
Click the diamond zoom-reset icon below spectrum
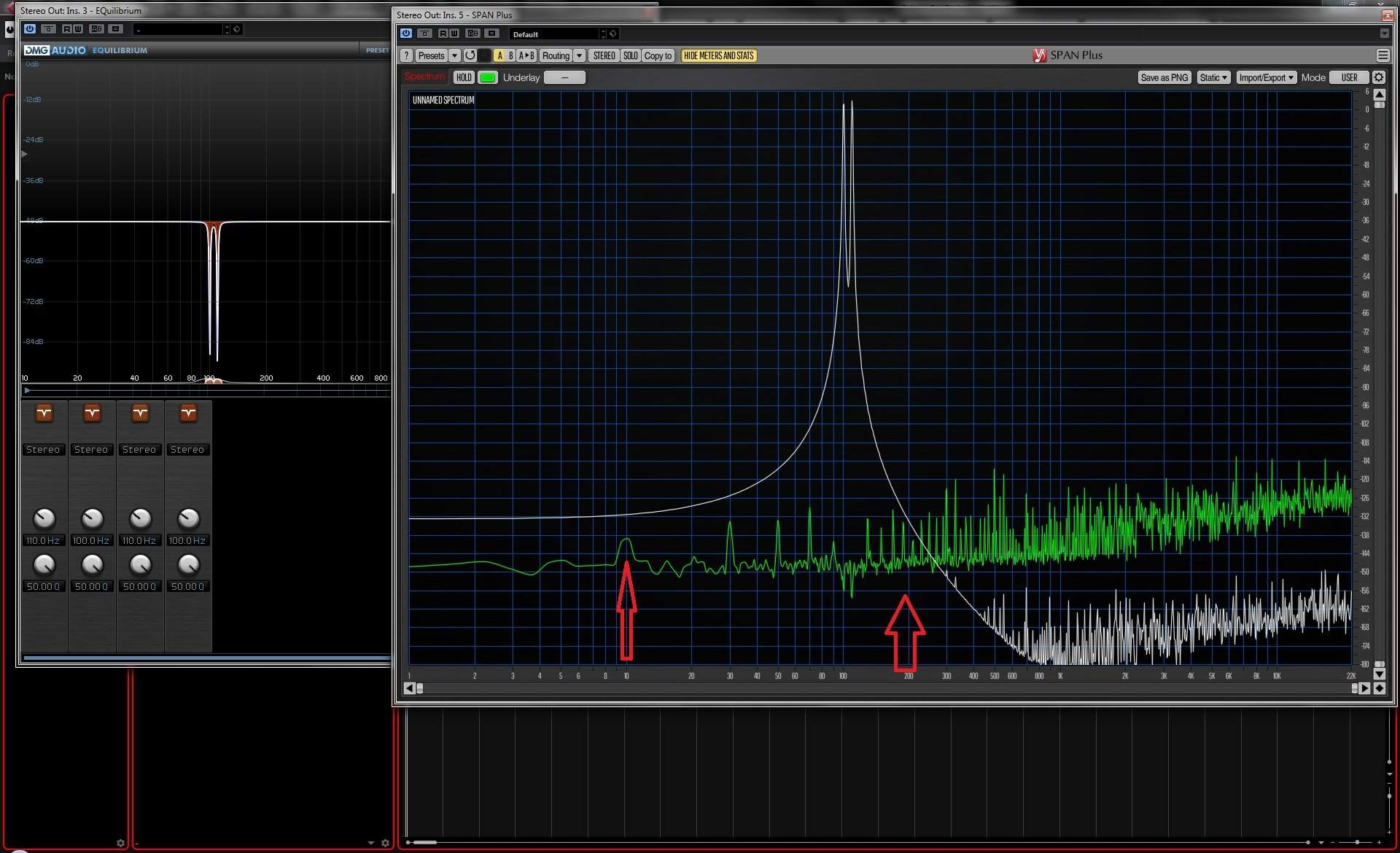pos(1380,688)
